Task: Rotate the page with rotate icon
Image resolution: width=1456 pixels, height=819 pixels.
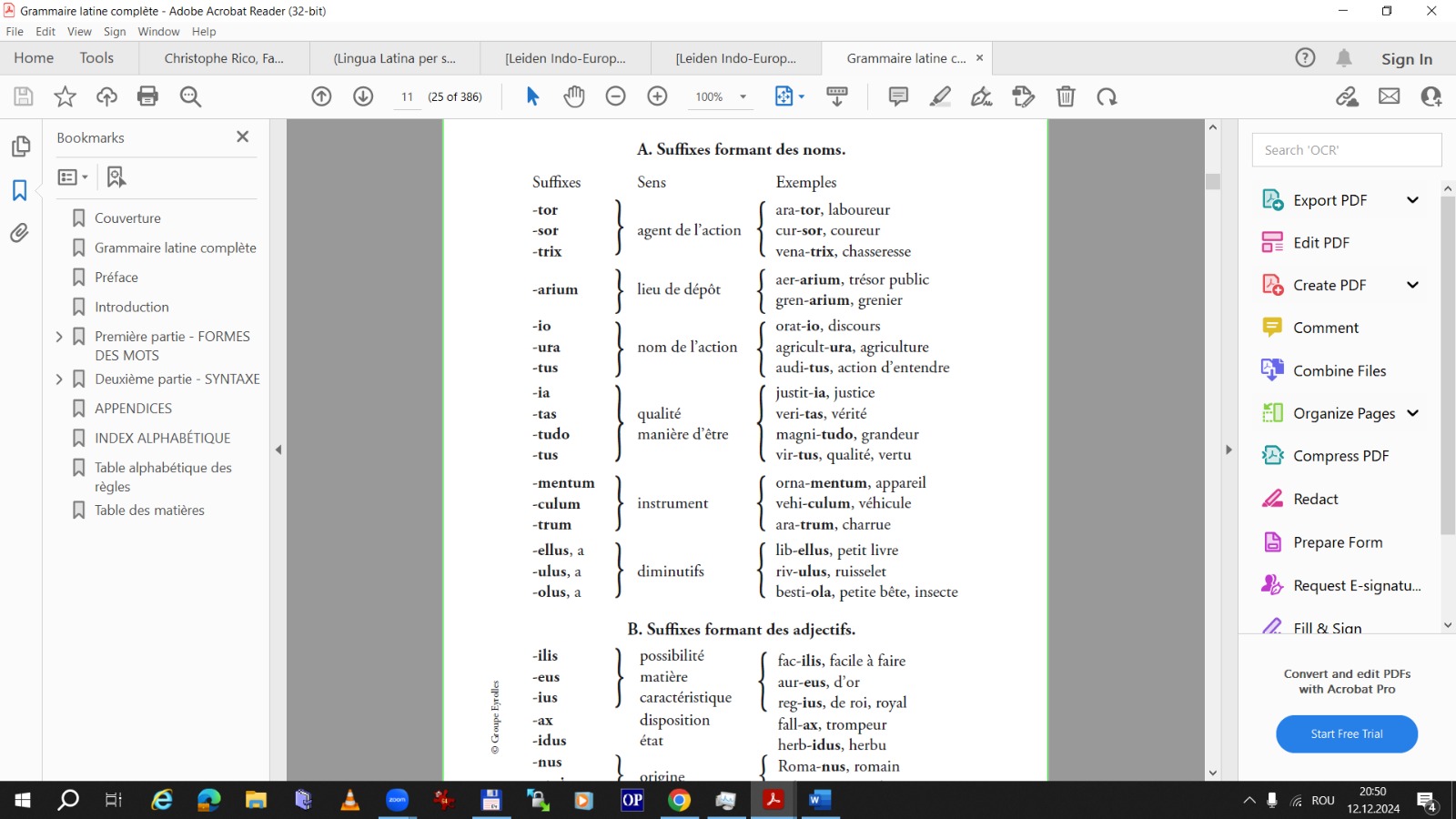Action: [1107, 96]
